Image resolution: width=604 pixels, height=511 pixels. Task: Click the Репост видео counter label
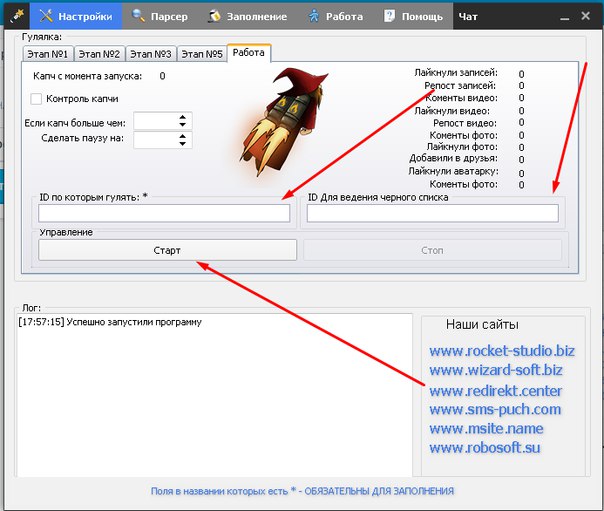click(x=465, y=123)
